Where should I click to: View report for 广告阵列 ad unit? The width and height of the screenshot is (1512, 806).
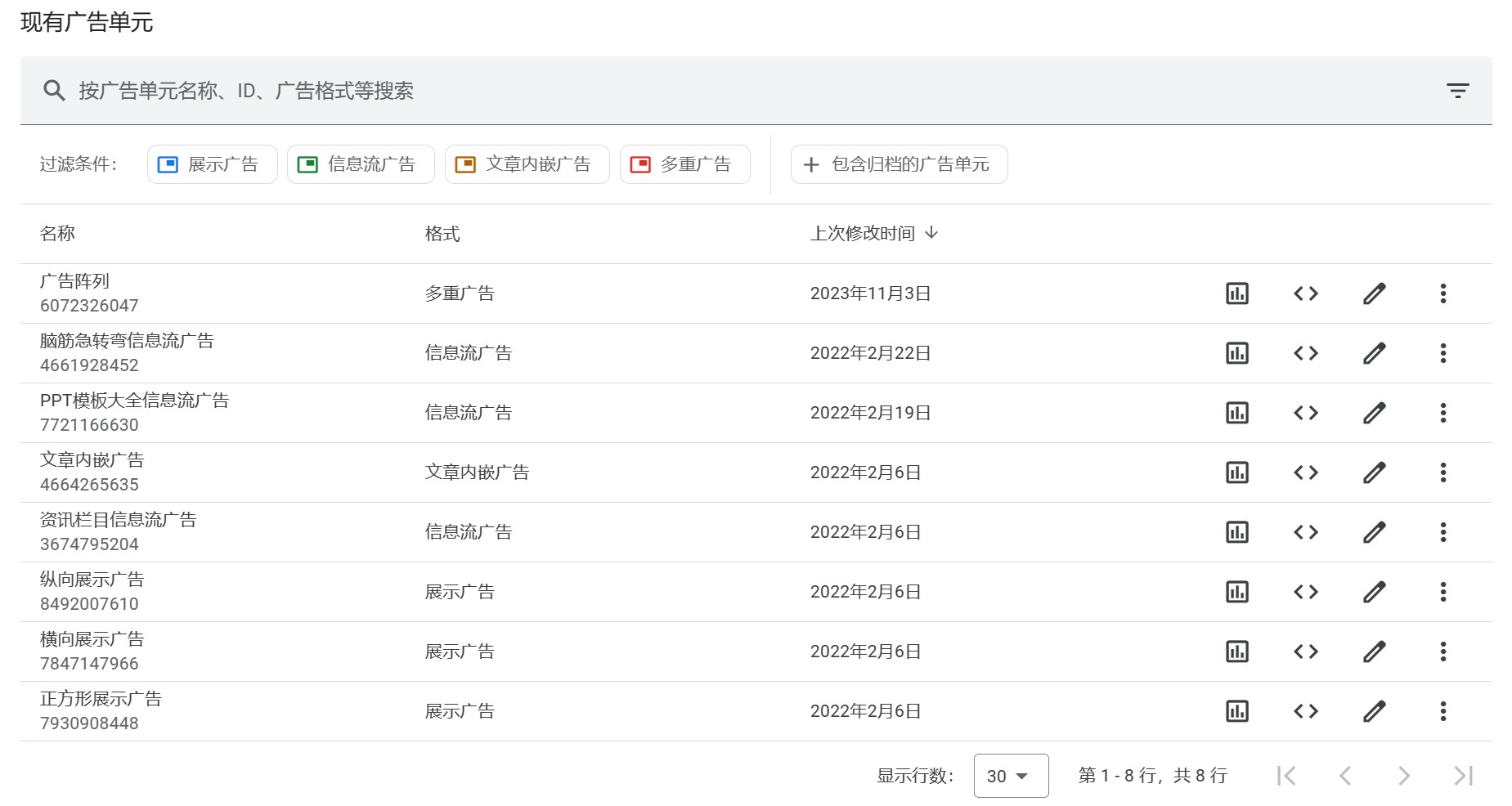pyautogui.click(x=1236, y=293)
